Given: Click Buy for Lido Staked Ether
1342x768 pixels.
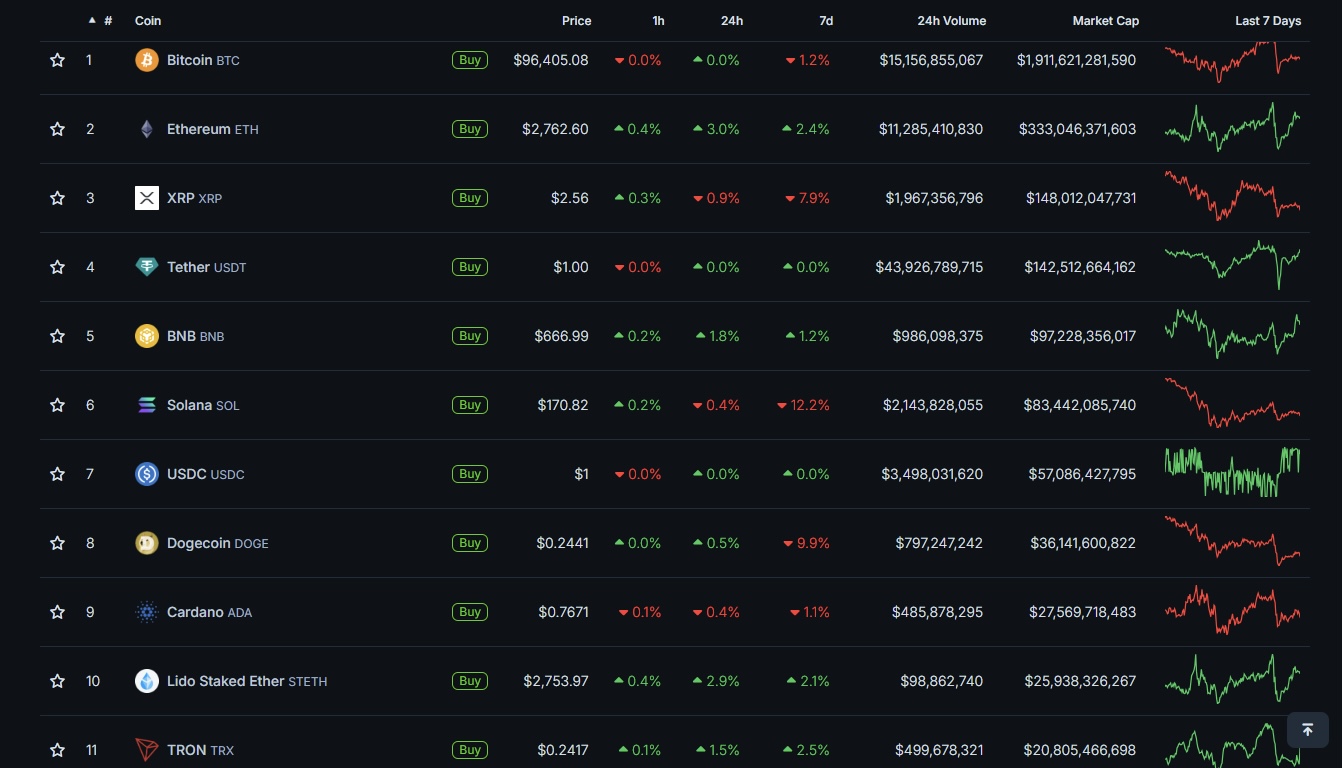Looking at the screenshot, I should coord(470,681).
